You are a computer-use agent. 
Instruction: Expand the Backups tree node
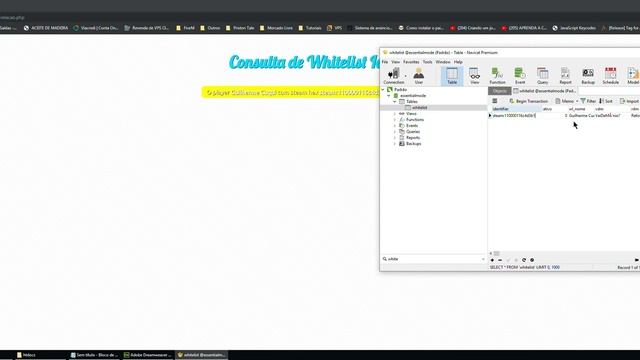point(395,144)
